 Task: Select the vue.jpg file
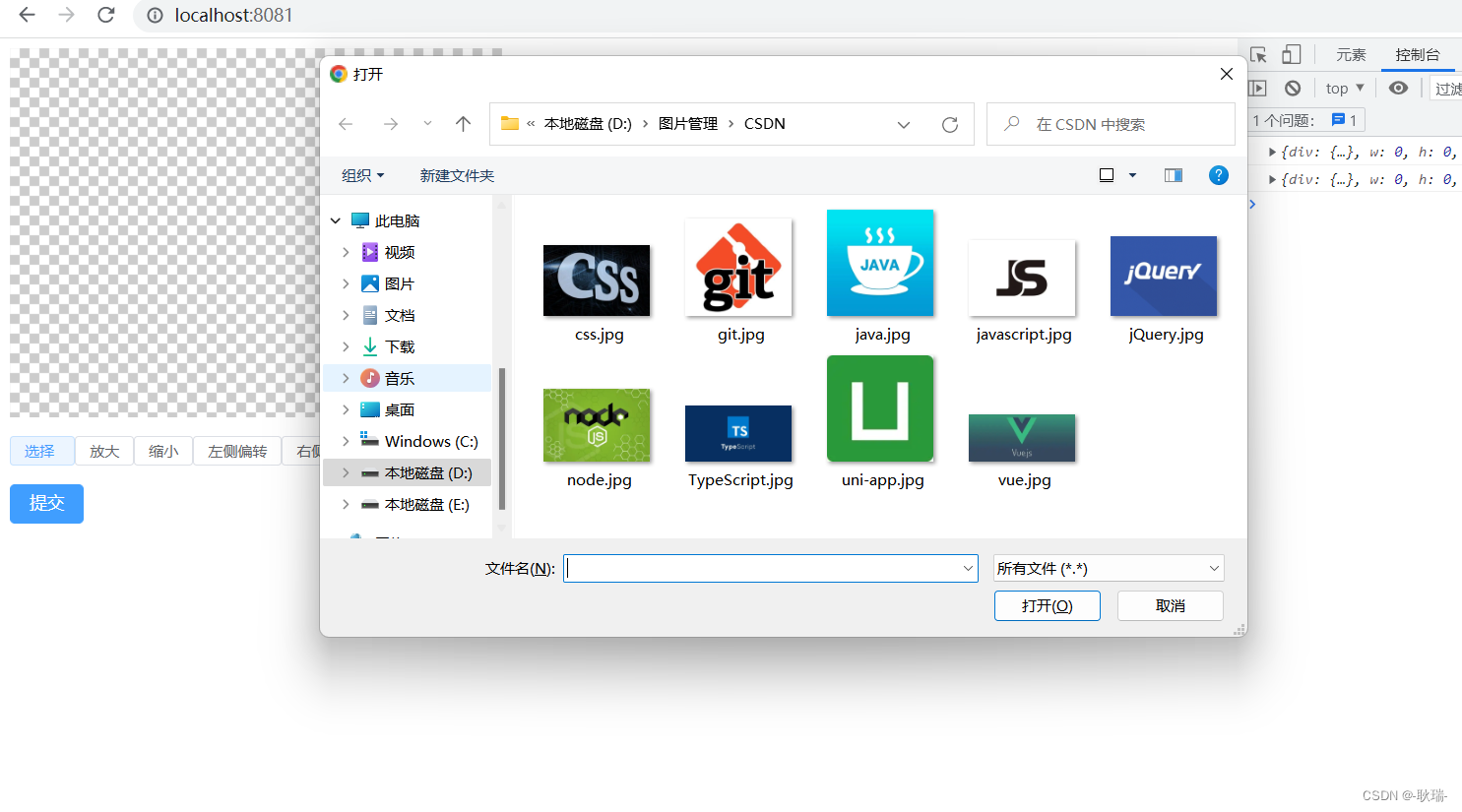(1022, 452)
